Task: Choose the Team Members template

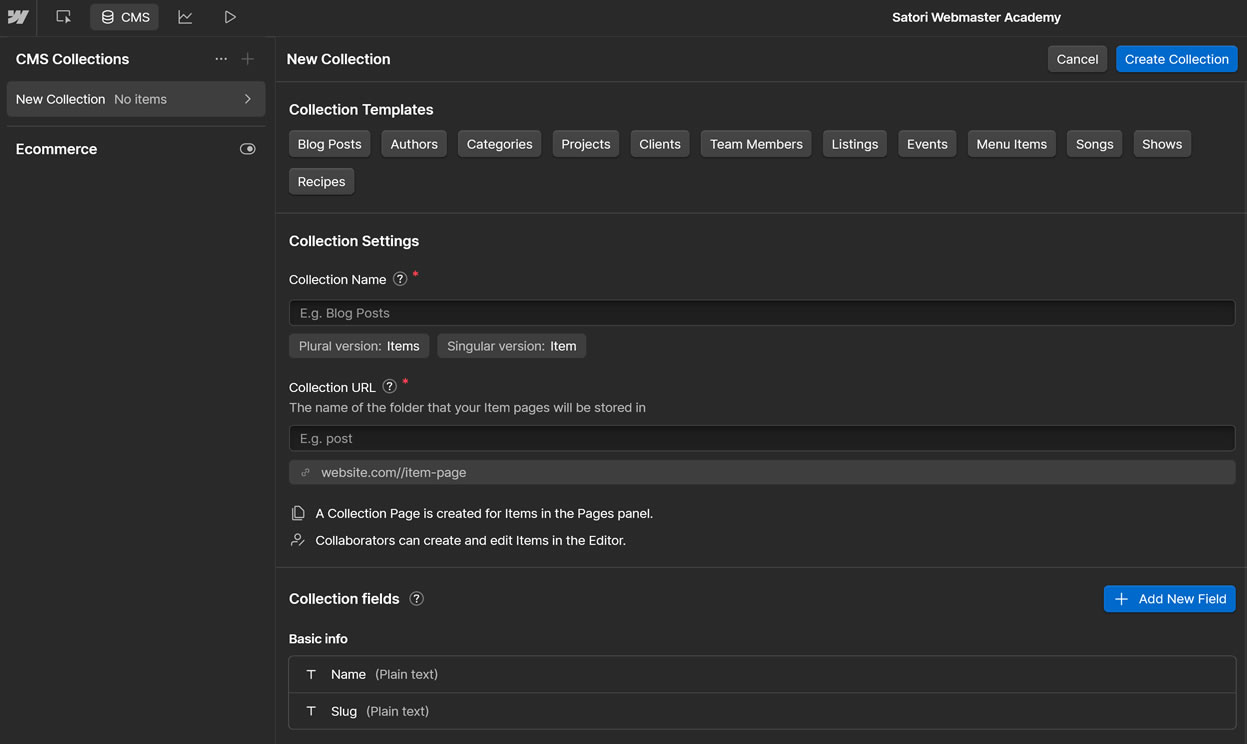Action: click(x=756, y=144)
